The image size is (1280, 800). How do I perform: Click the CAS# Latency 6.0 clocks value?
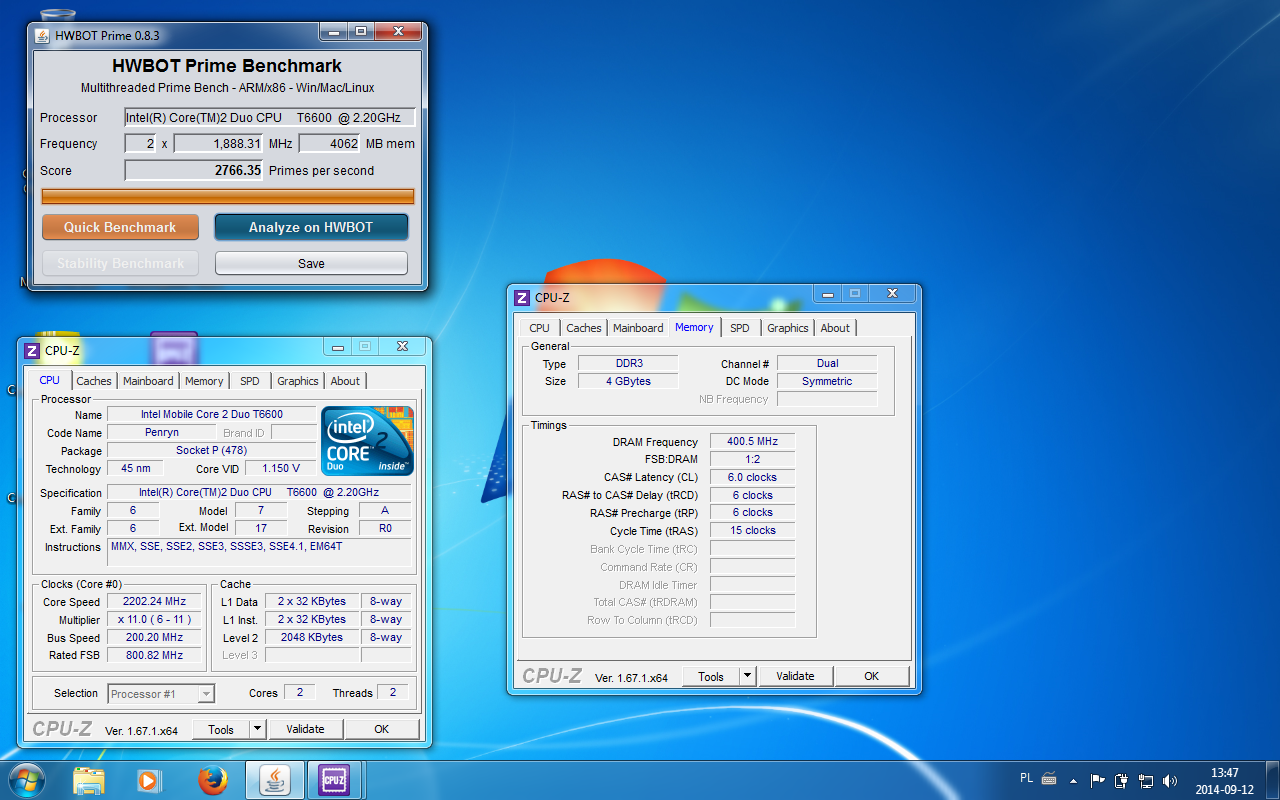tap(752, 477)
